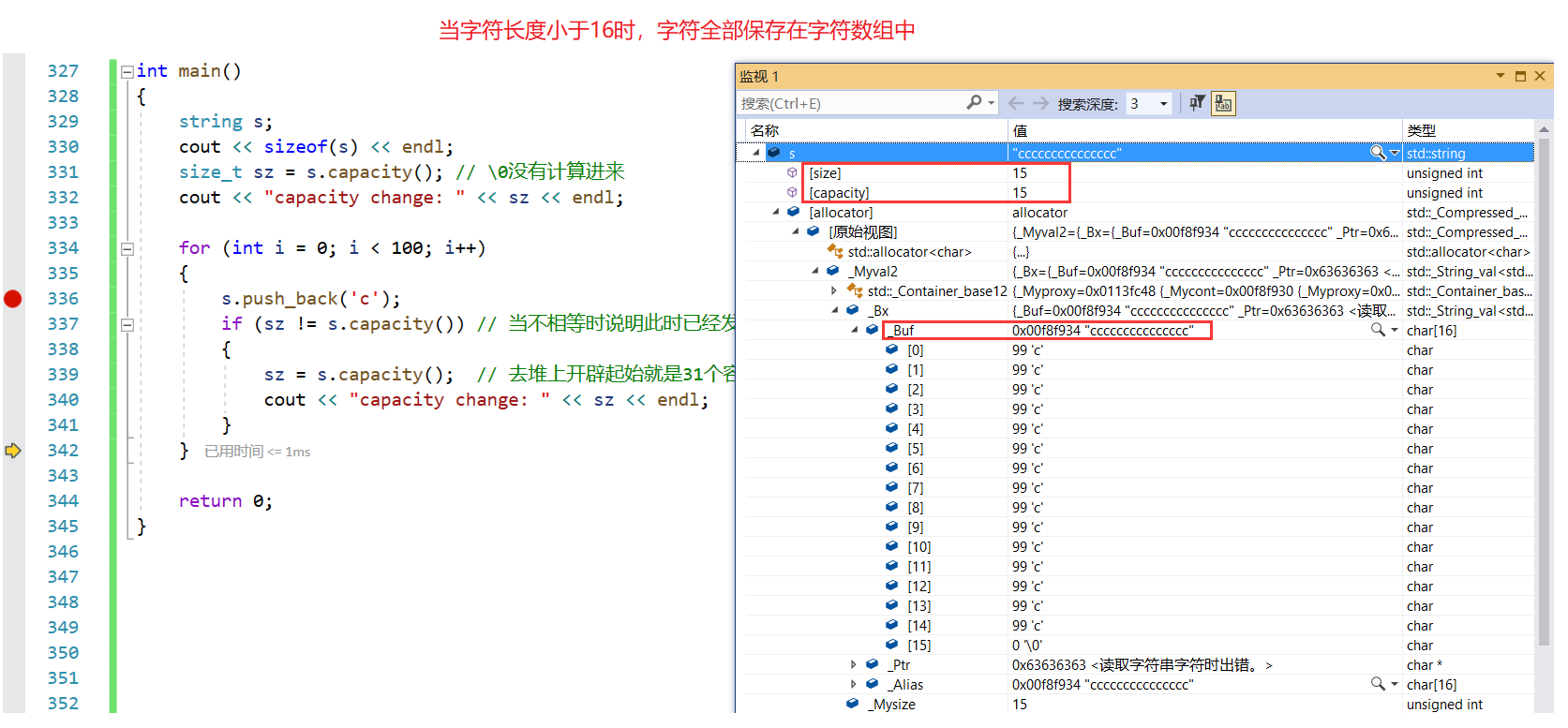Toggle the breakpoint on line 336
The width and height of the screenshot is (1568, 728).
tap(12, 299)
